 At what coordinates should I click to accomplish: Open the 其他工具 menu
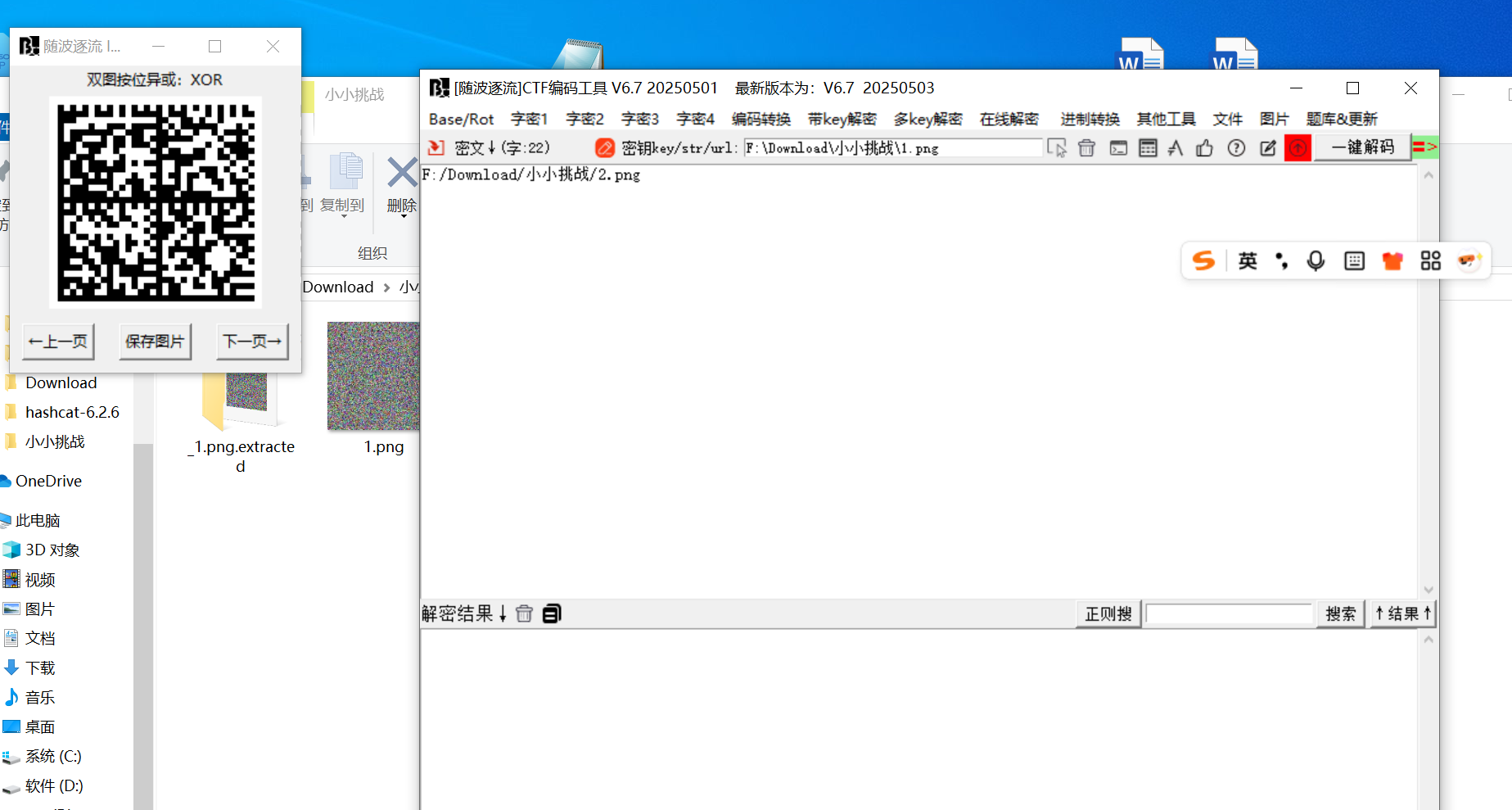(x=1166, y=120)
